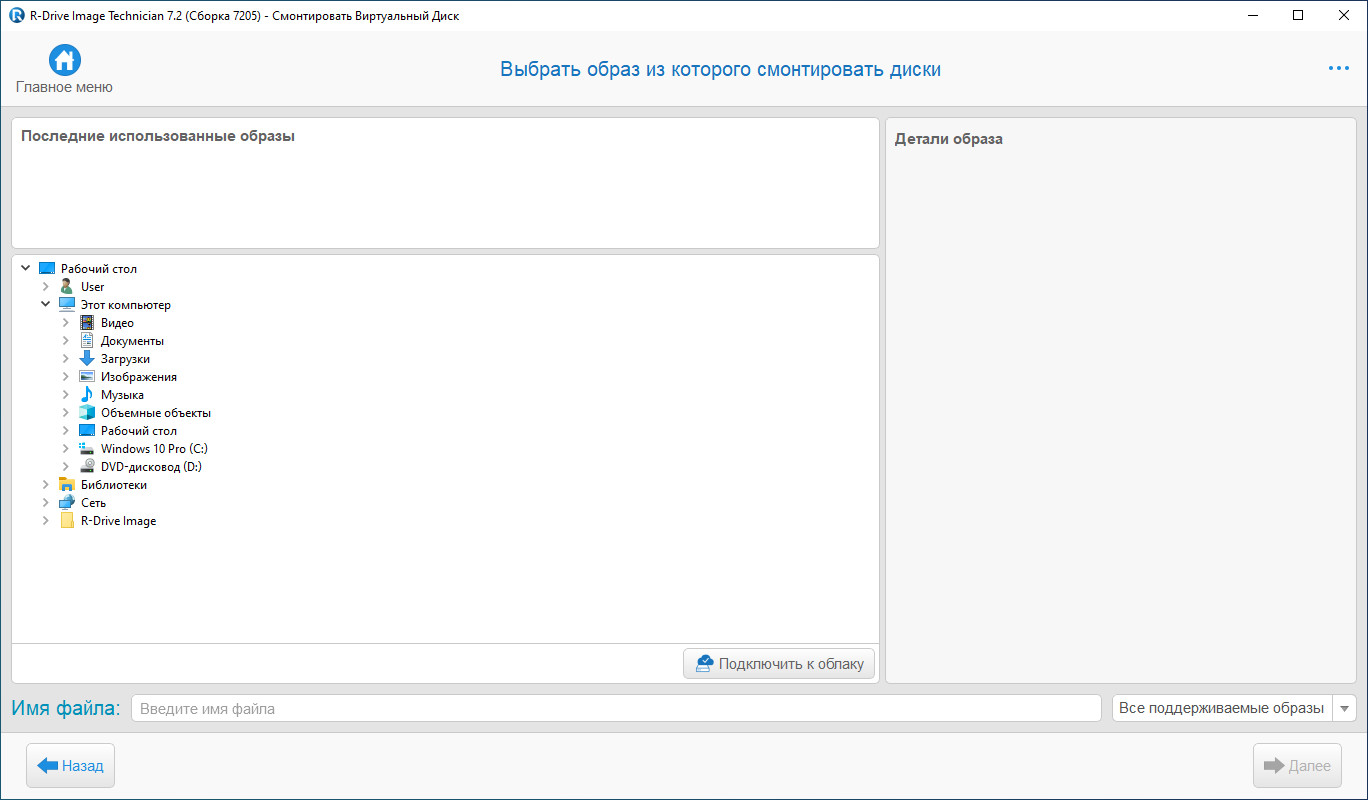This screenshot has width=1368, height=800.
Task: Select the Загрузки tree row
Action: 445,359
